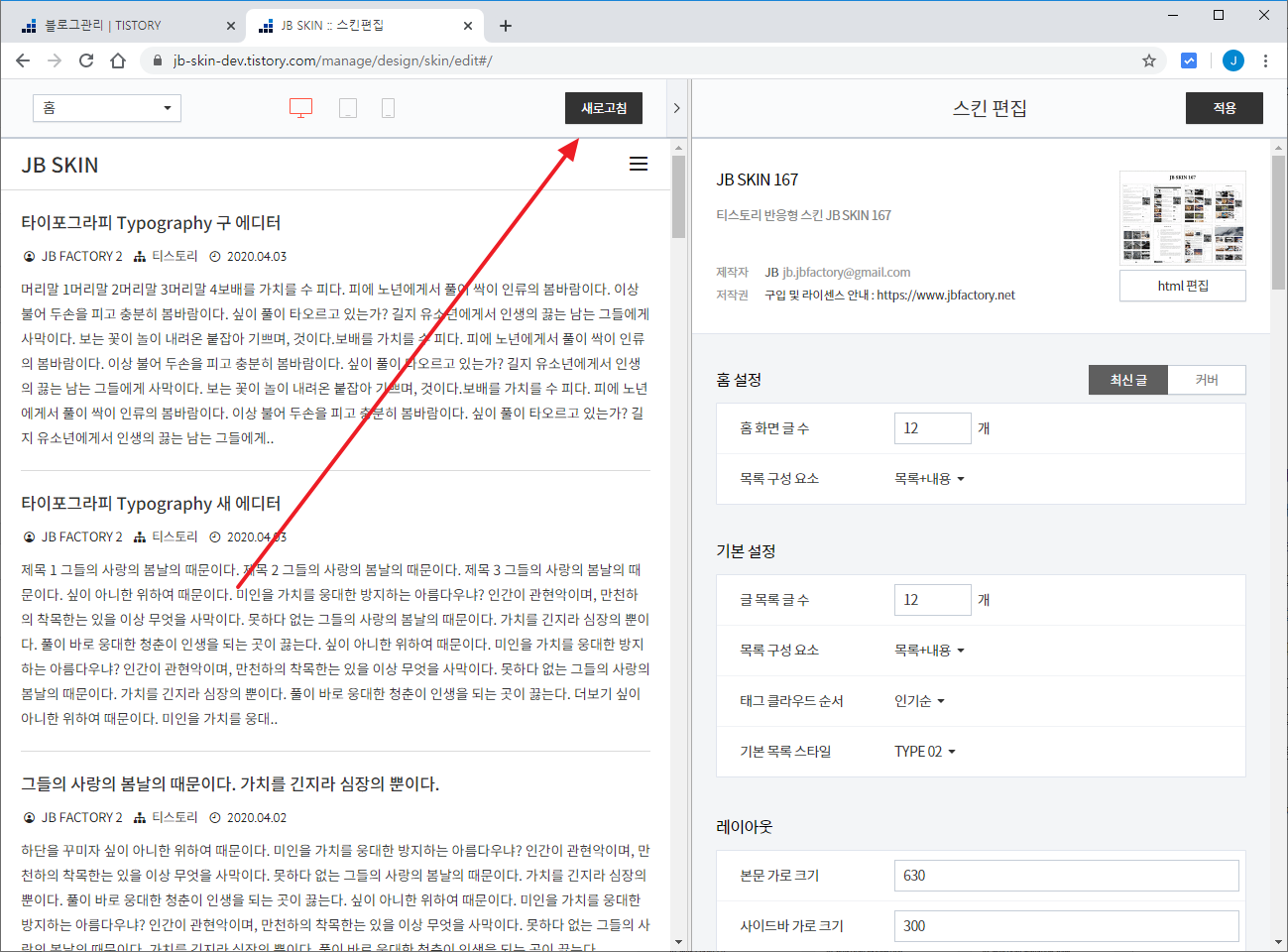Select 최신글 for home setting

pyautogui.click(x=1128, y=380)
